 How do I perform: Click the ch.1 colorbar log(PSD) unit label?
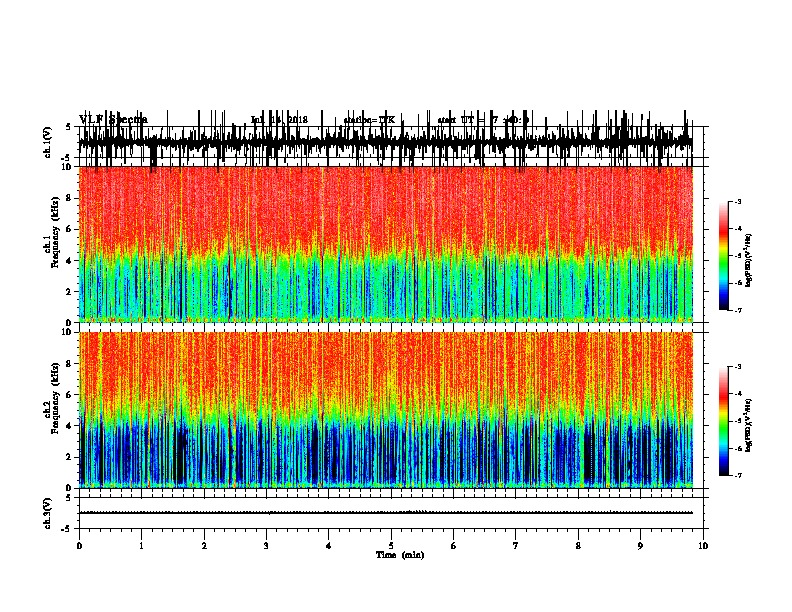click(x=749, y=260)
